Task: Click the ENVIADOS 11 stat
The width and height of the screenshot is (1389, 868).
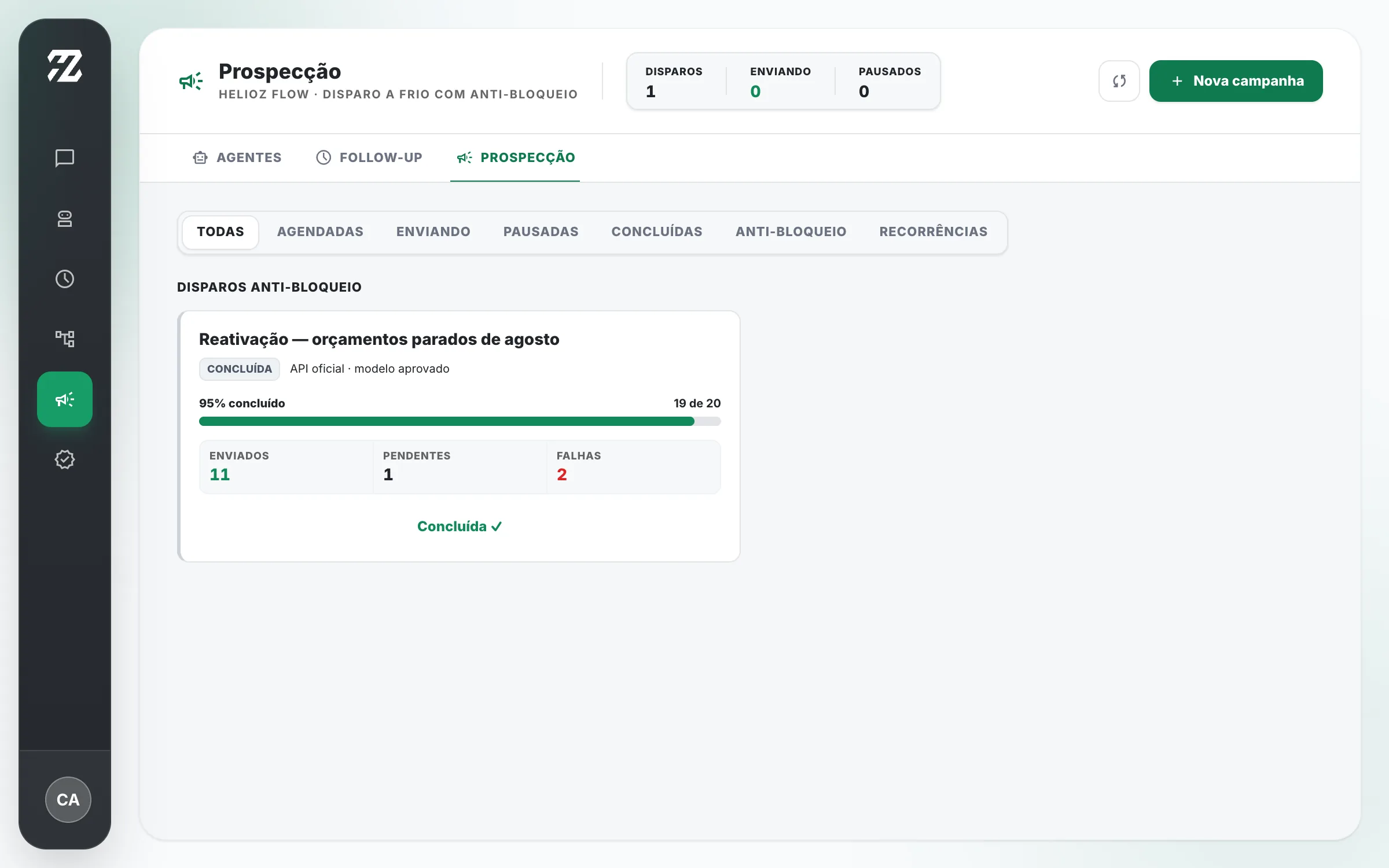Action: [x=286, y=467]
